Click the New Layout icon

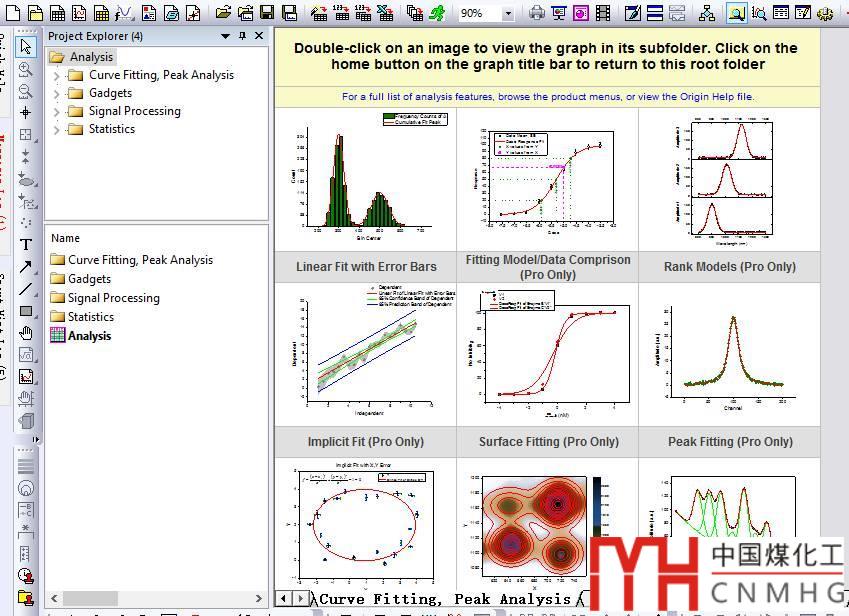click(x=148, y=13)
